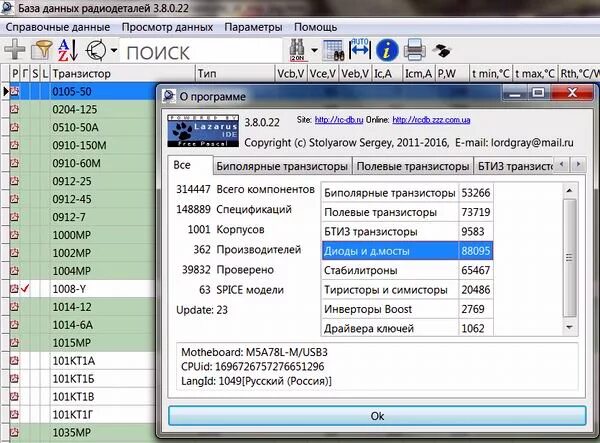Select Драйвера ключей row
600x443 pixels.
(x=407, y=329)
